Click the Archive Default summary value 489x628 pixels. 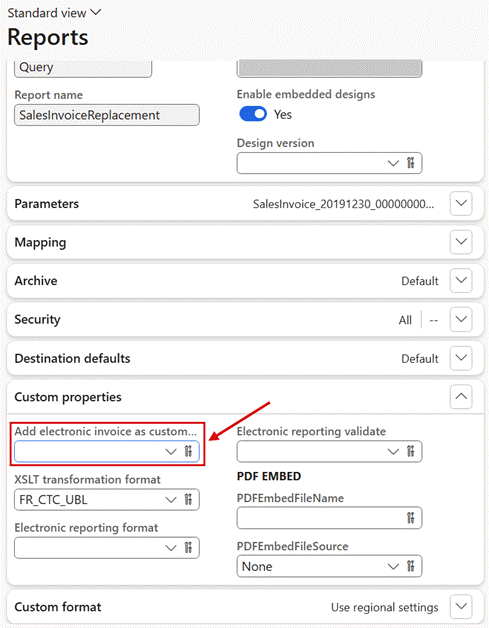(420, 281)
